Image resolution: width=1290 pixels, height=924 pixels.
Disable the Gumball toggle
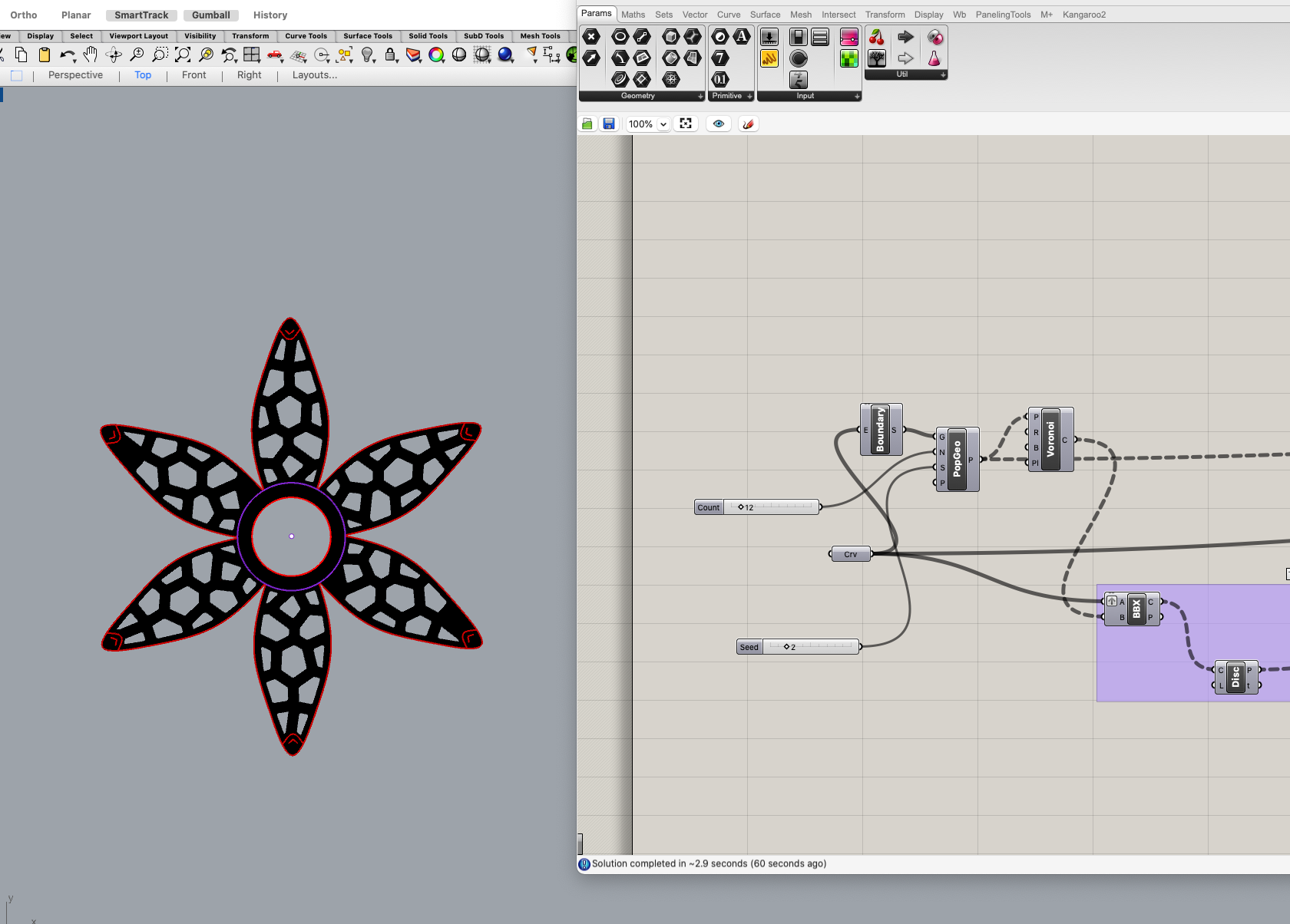click(x=211, y=15)
